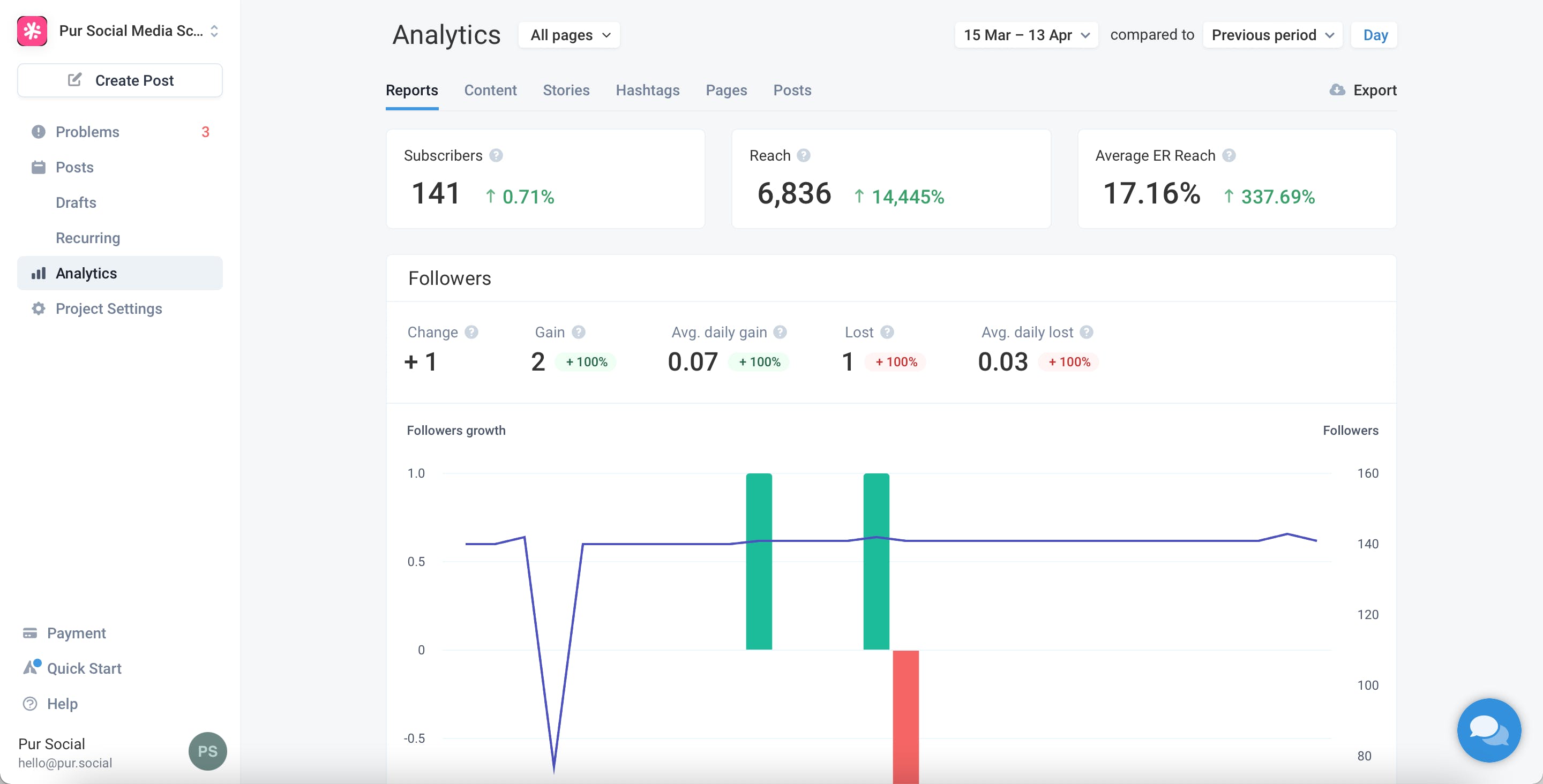
Task: Open Problems in the sidebar
Action: pyautogui.click(x=120, y=132)
